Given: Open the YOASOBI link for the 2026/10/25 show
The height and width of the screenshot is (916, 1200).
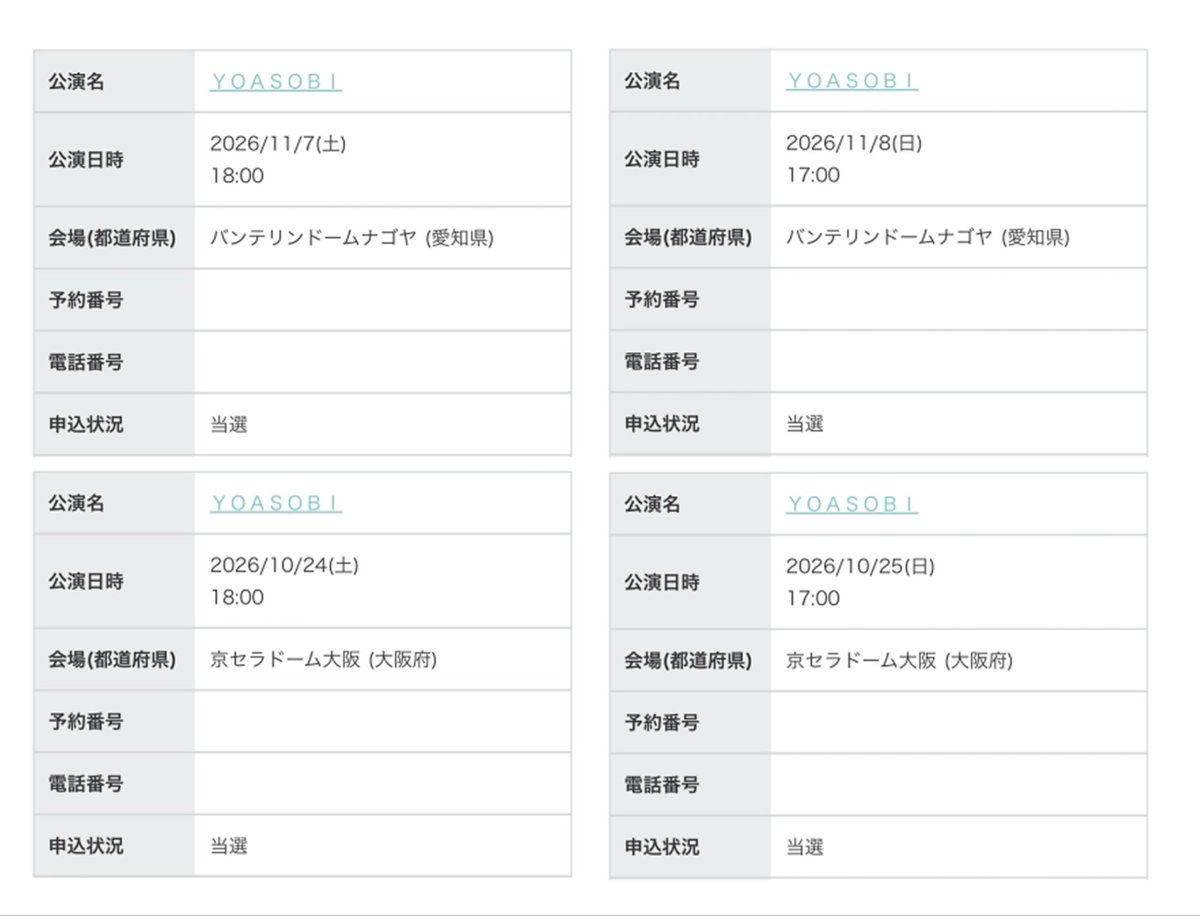Looking at the screenshot, I should (x=852, y=504).
